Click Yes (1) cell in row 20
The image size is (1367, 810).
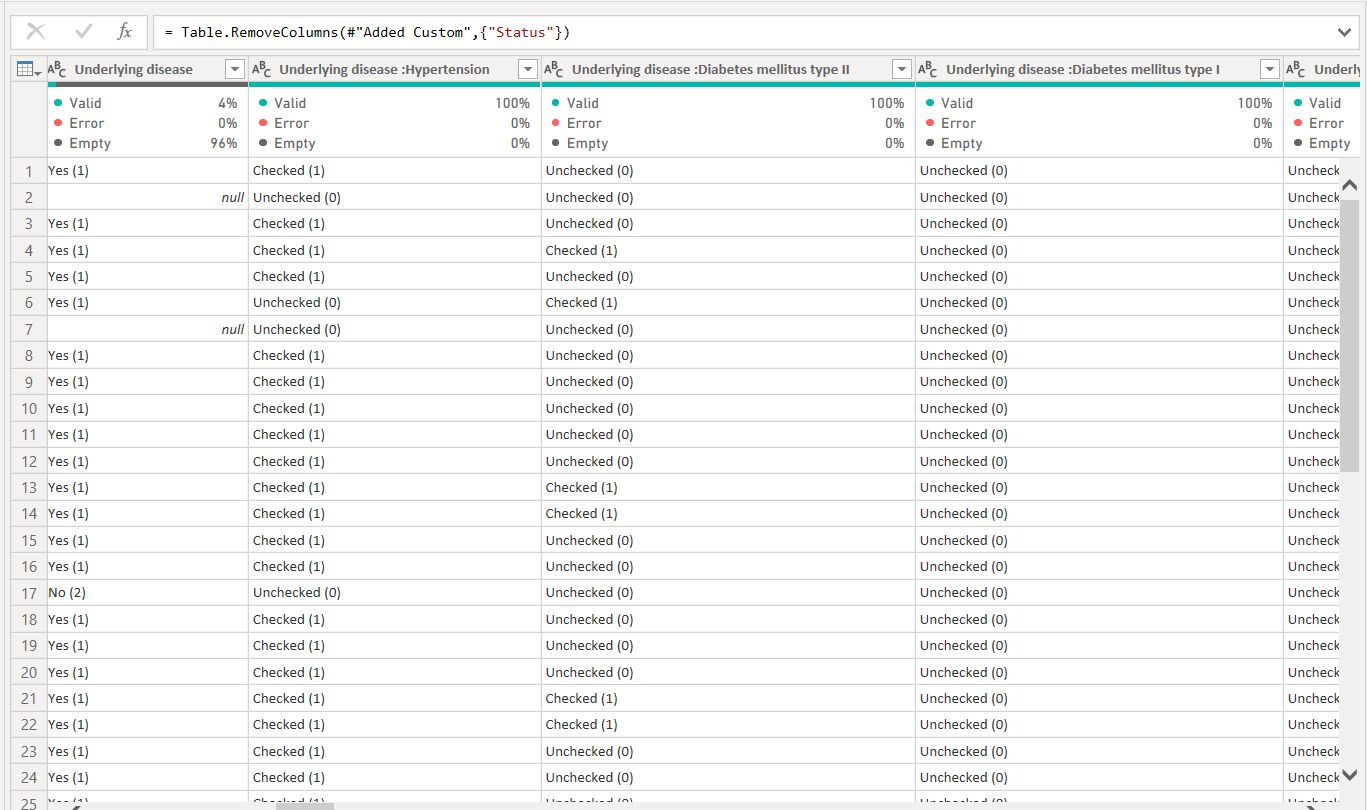click(148, 672)
